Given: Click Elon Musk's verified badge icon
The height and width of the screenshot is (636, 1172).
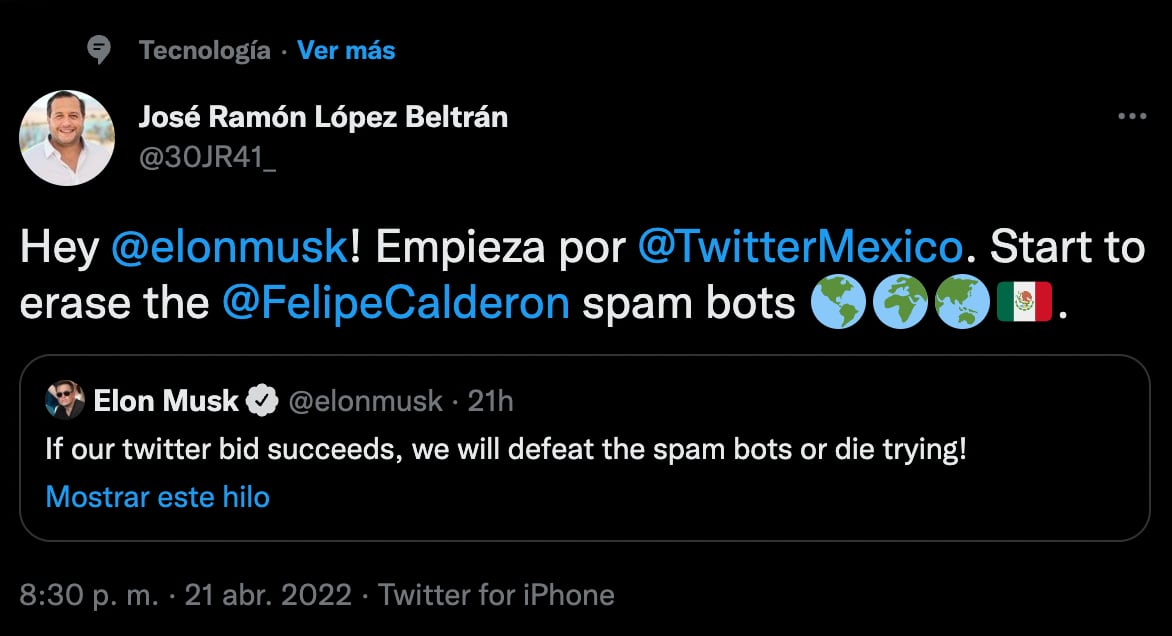Looking at the screenshot, I should pos(263,402).
